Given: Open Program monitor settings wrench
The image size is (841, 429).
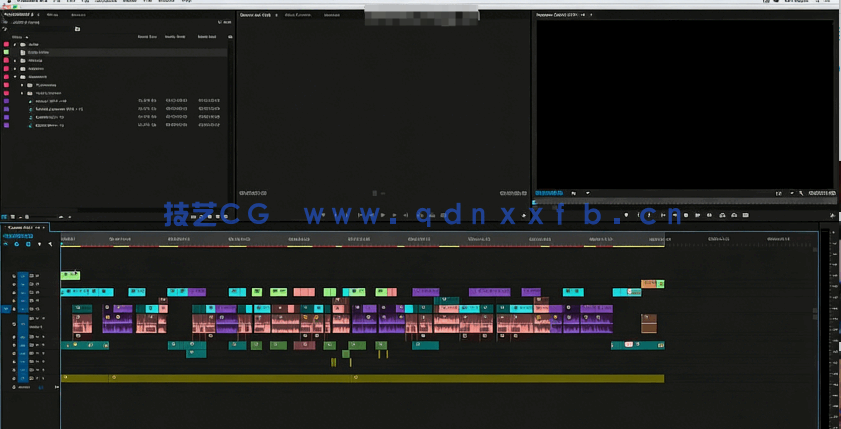Looking at the screenshot, I should point(801,193).
